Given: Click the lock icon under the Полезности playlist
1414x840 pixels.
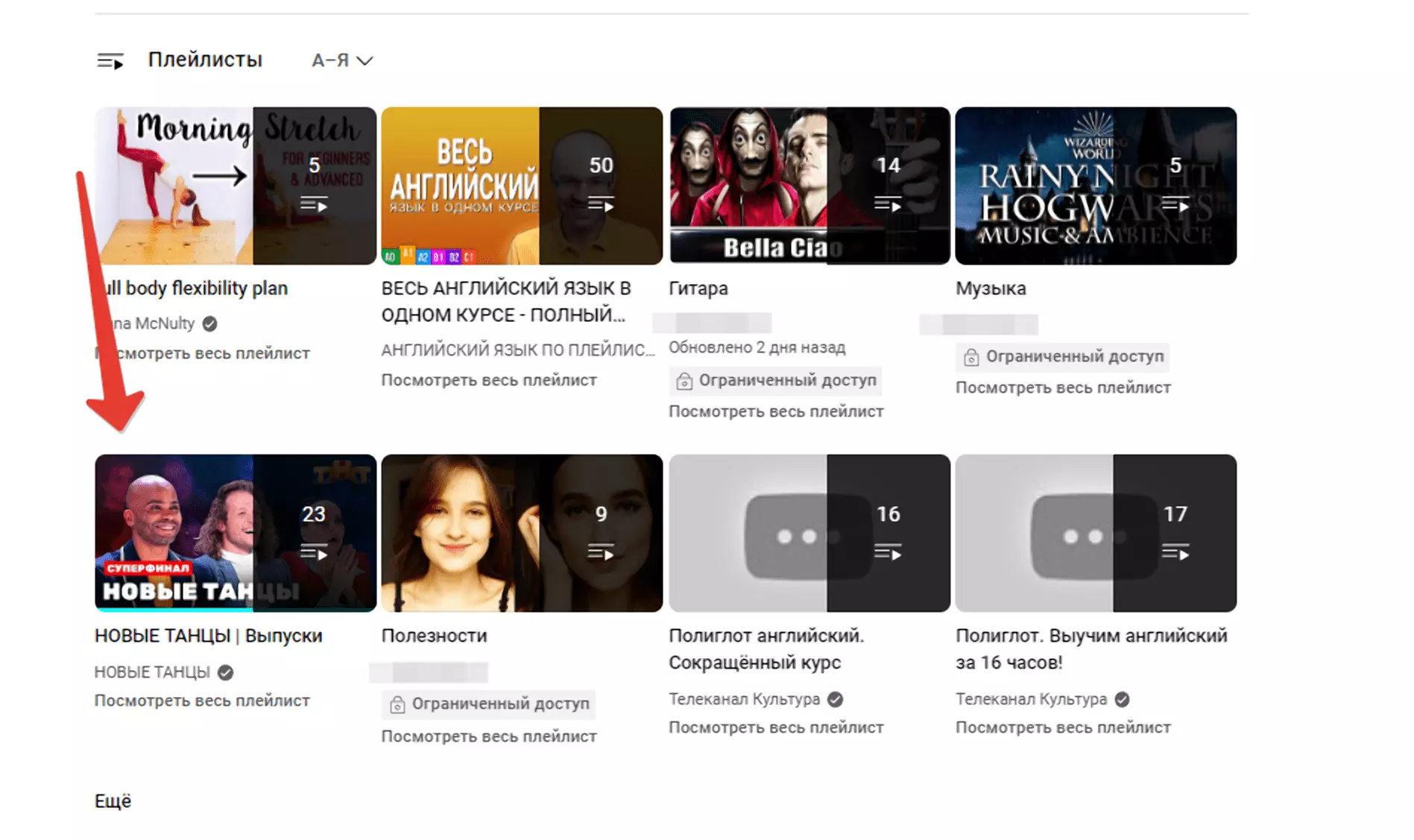Looking at the screenshot, I should tap(397, 704).
